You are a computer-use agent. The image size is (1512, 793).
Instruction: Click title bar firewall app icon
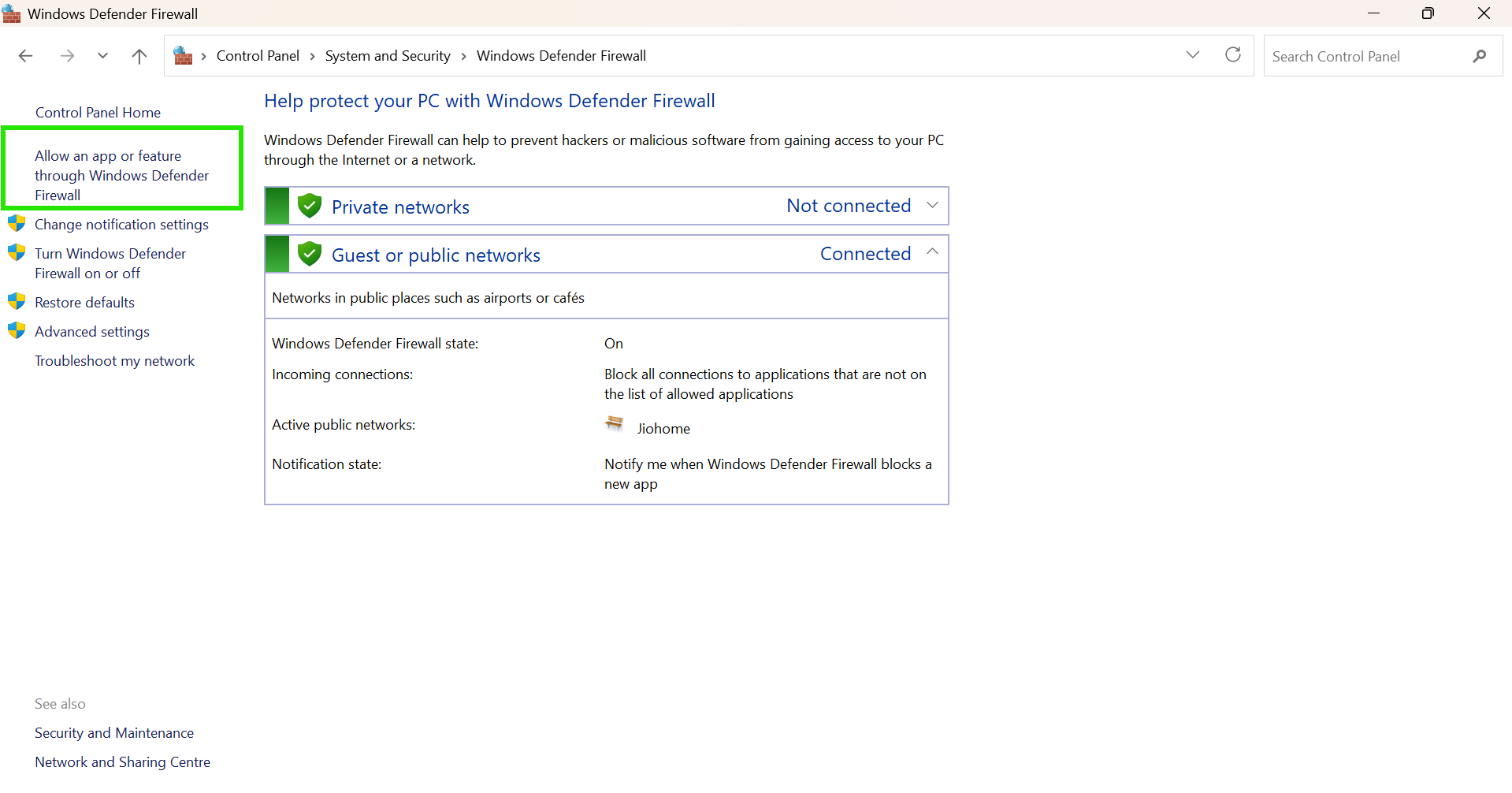(x=12, y=13)
